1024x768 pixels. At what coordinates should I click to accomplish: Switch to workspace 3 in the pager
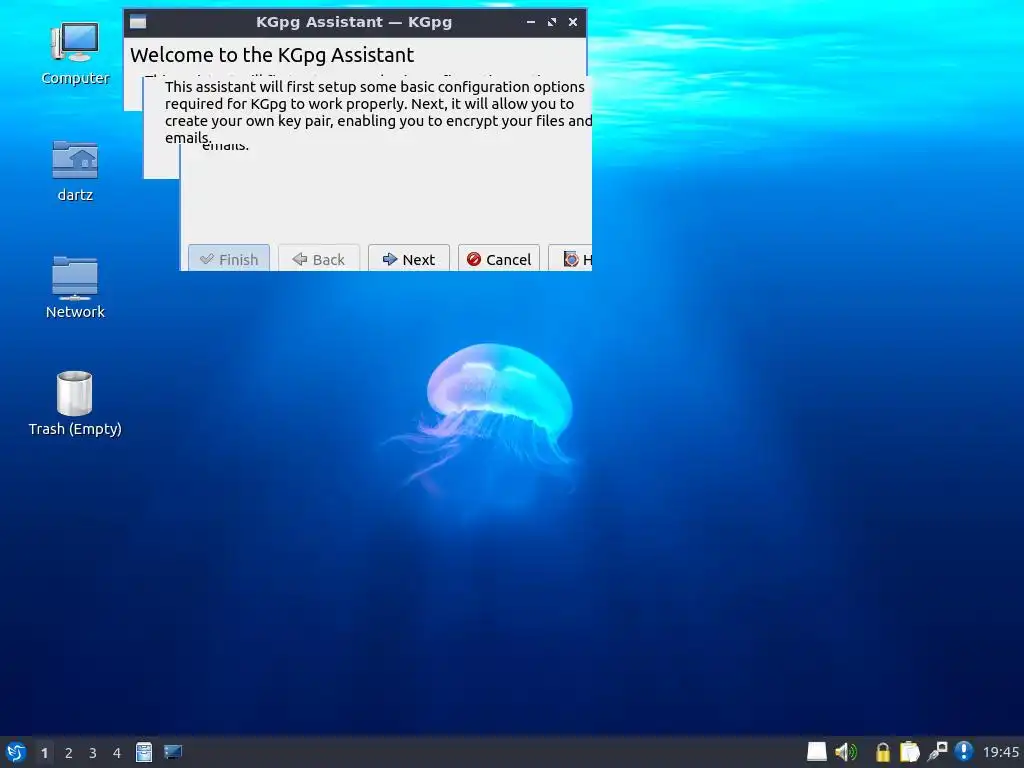click(x=93, y=753)
